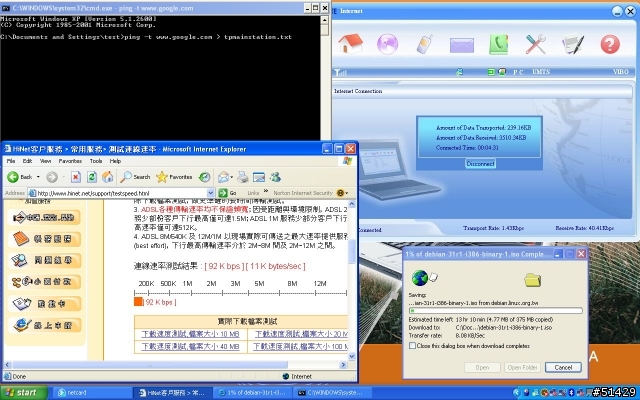Image resolution: width=640 pixels, height=400 pixels.
Task: Switch to cmd.exe taskbar button
Action: coord(331,393)
